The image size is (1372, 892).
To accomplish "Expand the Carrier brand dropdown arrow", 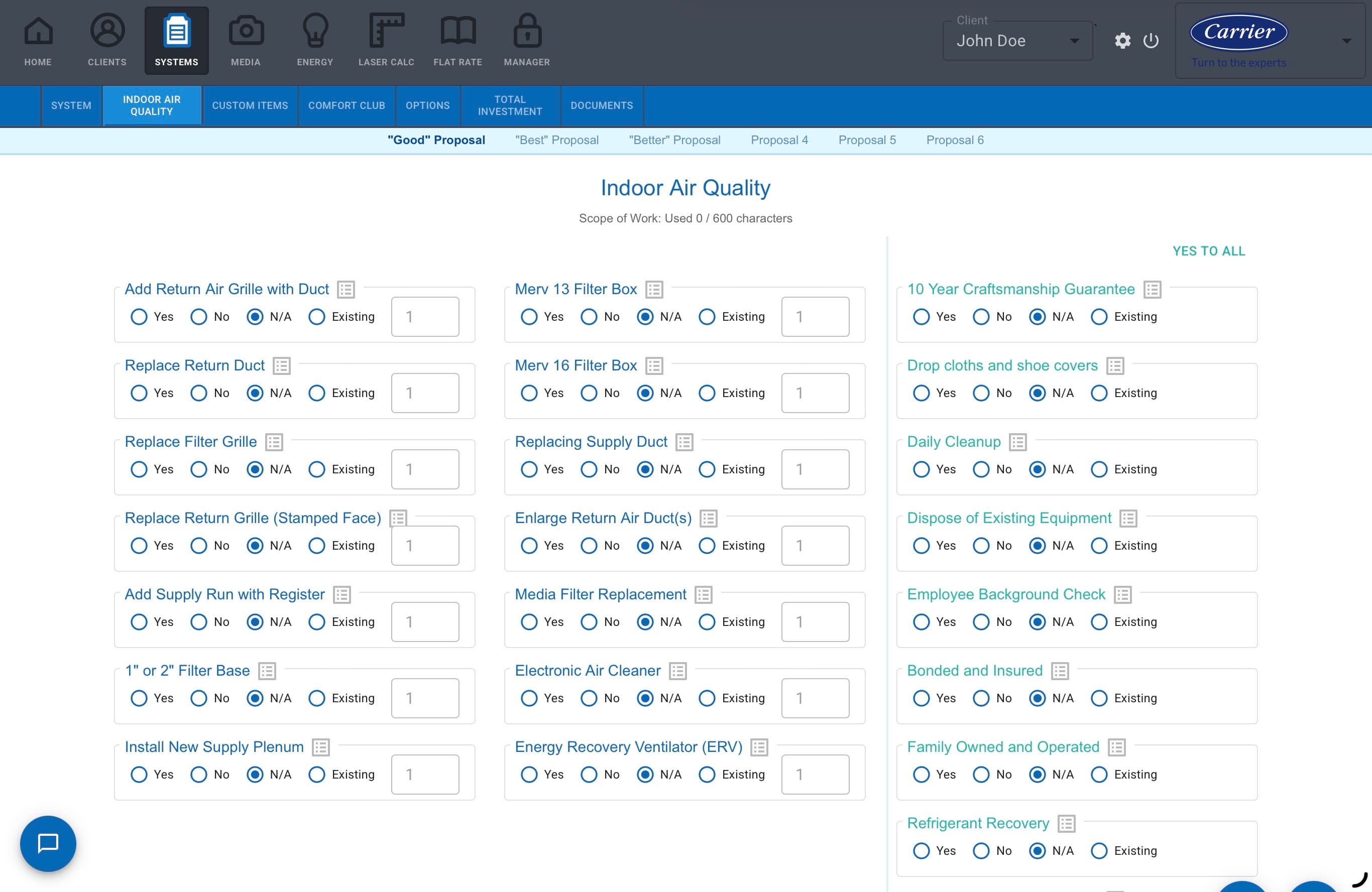I will pyautogui.click(x=1346, y=41).
